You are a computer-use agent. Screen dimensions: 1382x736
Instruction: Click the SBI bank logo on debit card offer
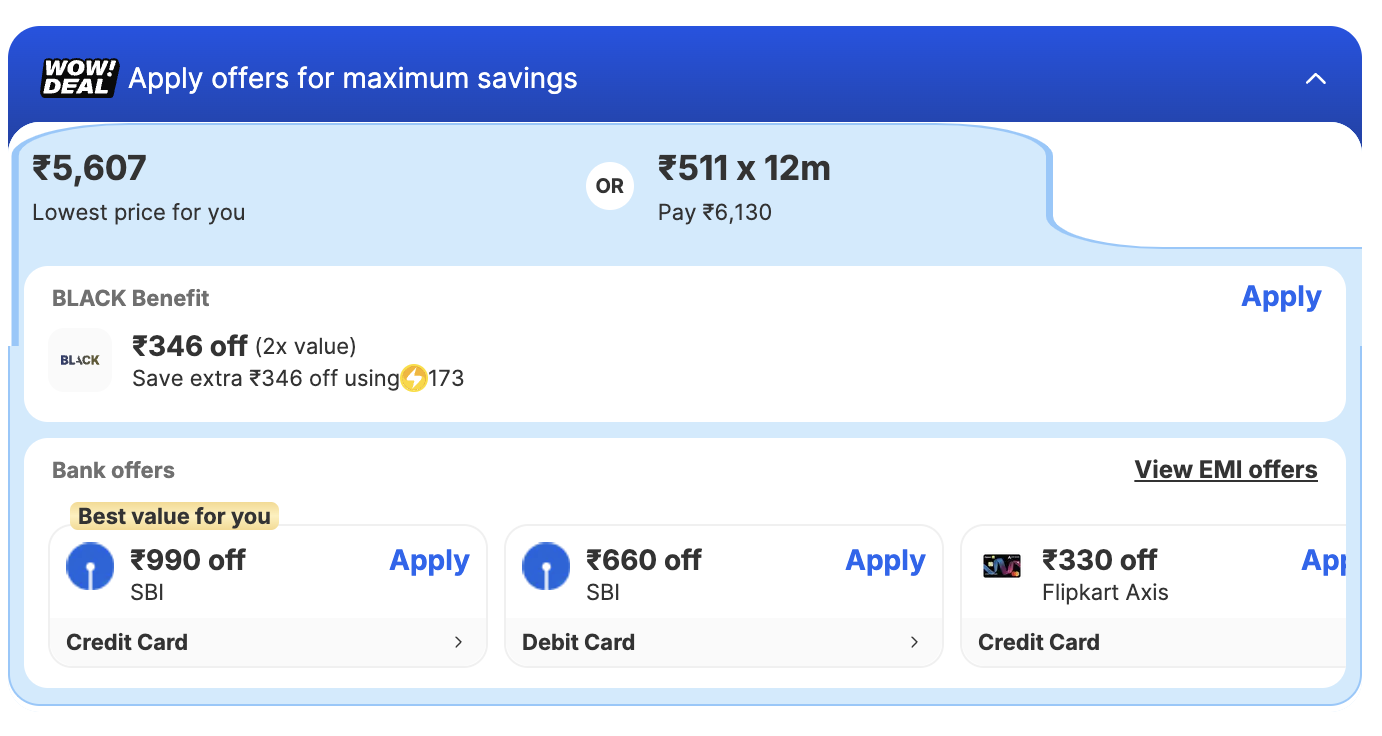545,565
